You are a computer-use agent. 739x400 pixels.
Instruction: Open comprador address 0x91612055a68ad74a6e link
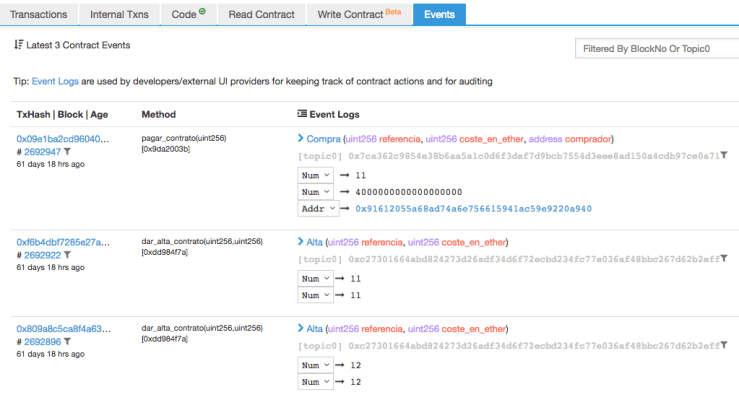473,209
